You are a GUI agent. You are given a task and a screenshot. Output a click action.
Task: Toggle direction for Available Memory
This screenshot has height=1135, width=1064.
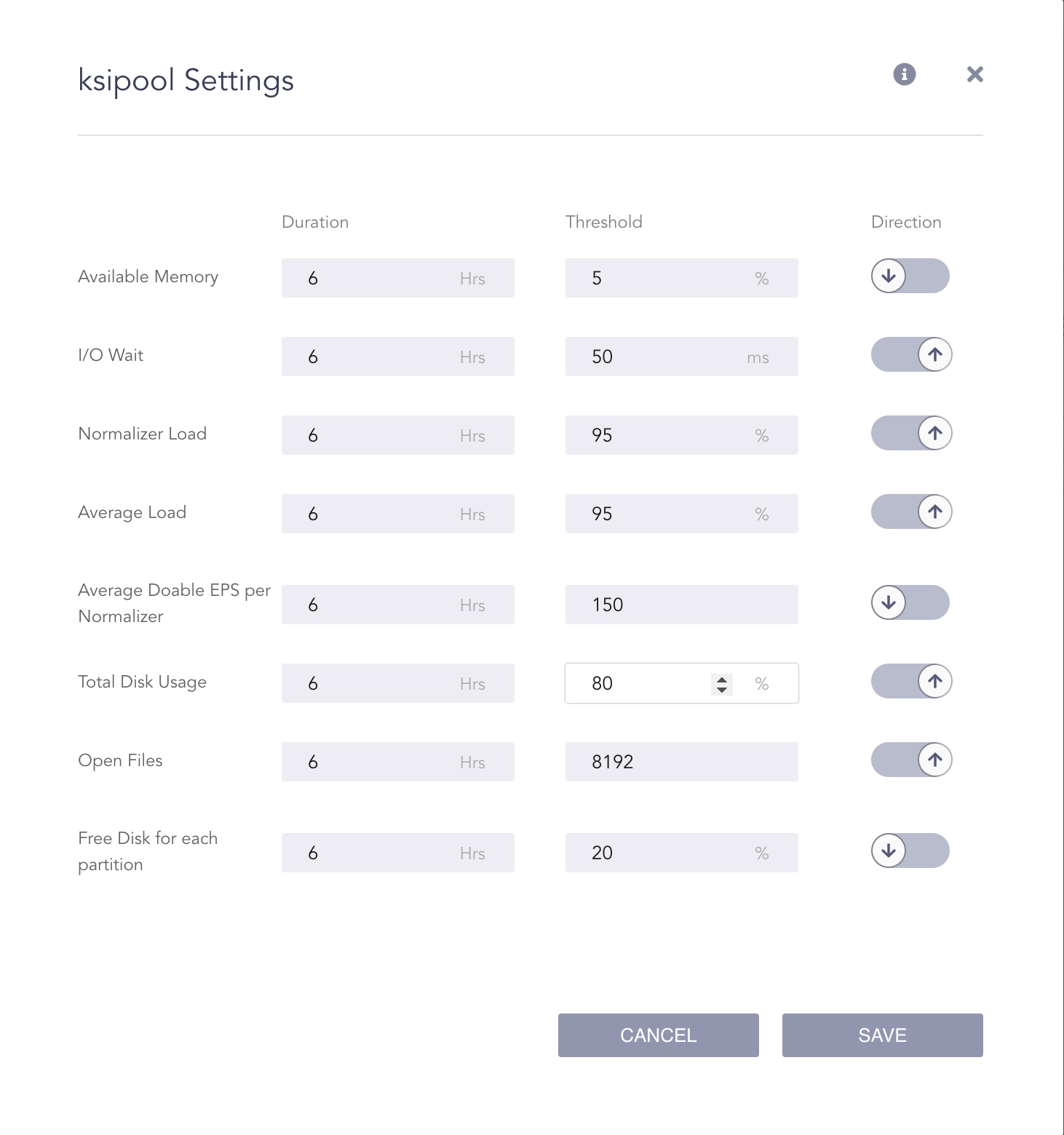910,276
